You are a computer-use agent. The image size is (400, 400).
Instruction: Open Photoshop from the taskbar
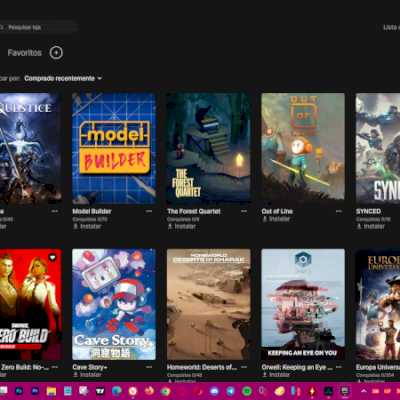[x=19, y=391]
